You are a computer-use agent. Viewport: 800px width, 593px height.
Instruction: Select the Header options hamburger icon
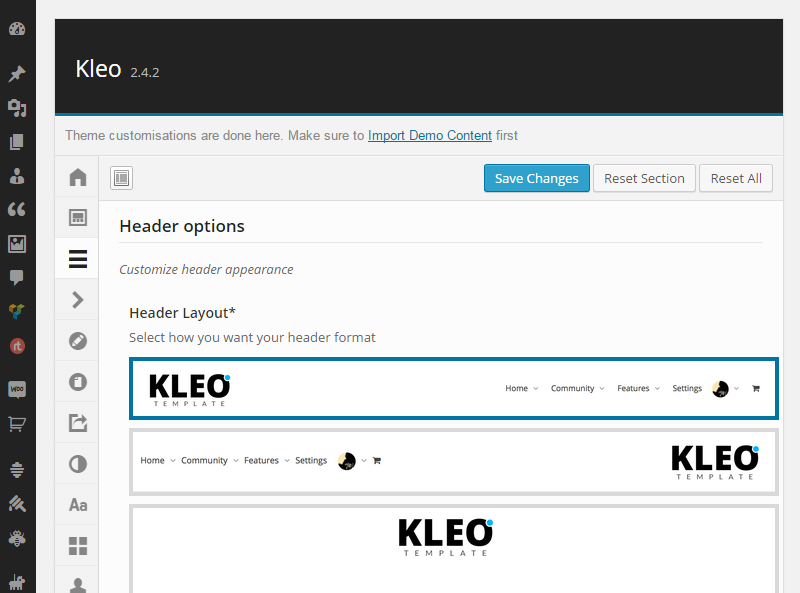77,258
